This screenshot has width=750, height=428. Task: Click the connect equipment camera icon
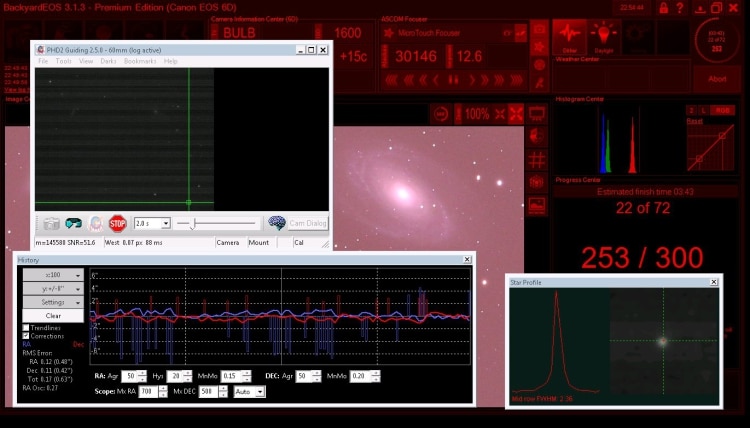pyautogui.click(x=52, y=223)
